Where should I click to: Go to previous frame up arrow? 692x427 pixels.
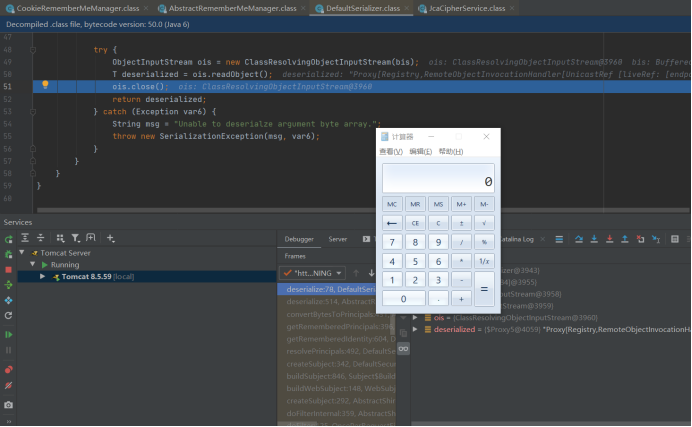[x=356, y=273]
